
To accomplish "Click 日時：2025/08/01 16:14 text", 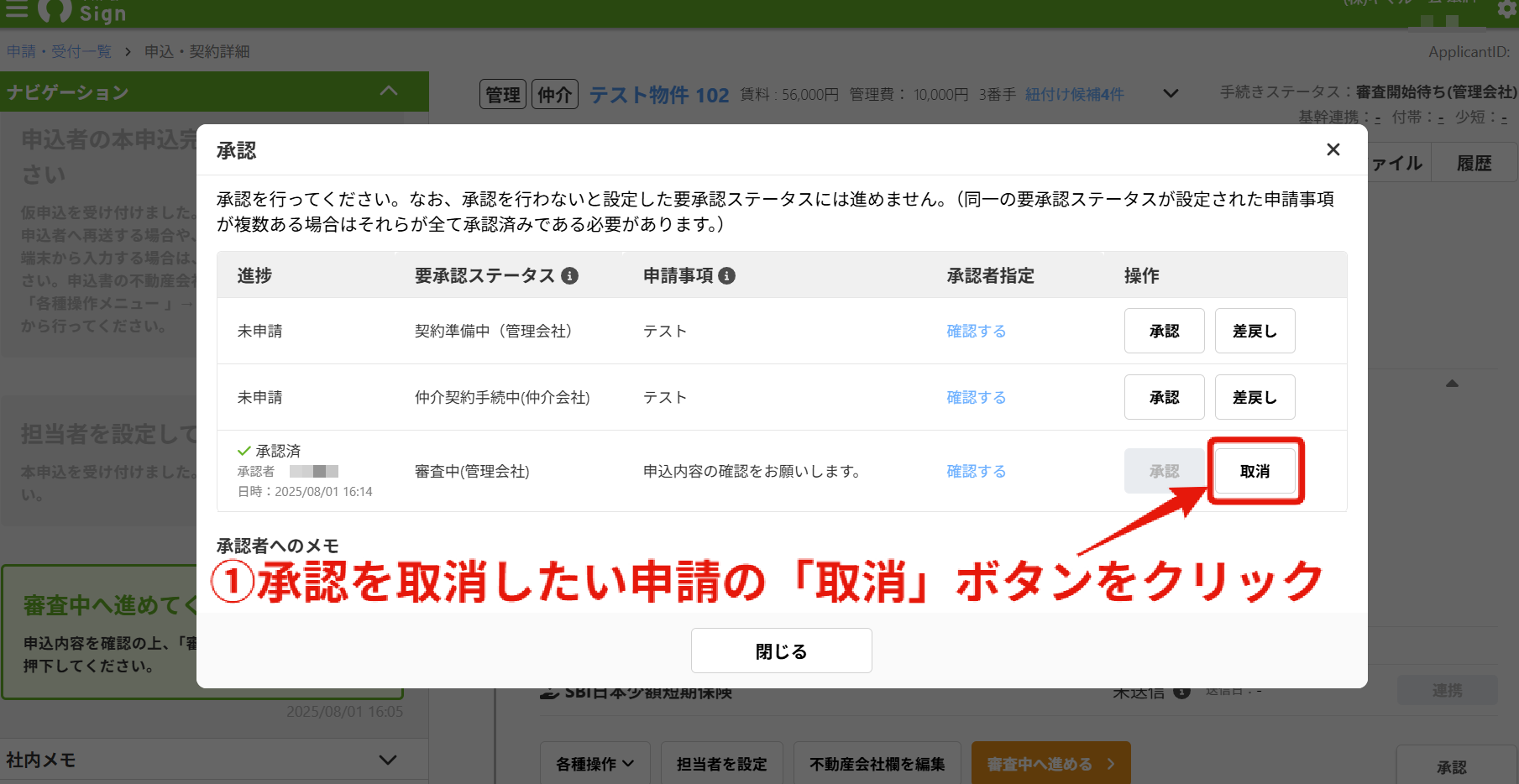I will click(305, 491).
